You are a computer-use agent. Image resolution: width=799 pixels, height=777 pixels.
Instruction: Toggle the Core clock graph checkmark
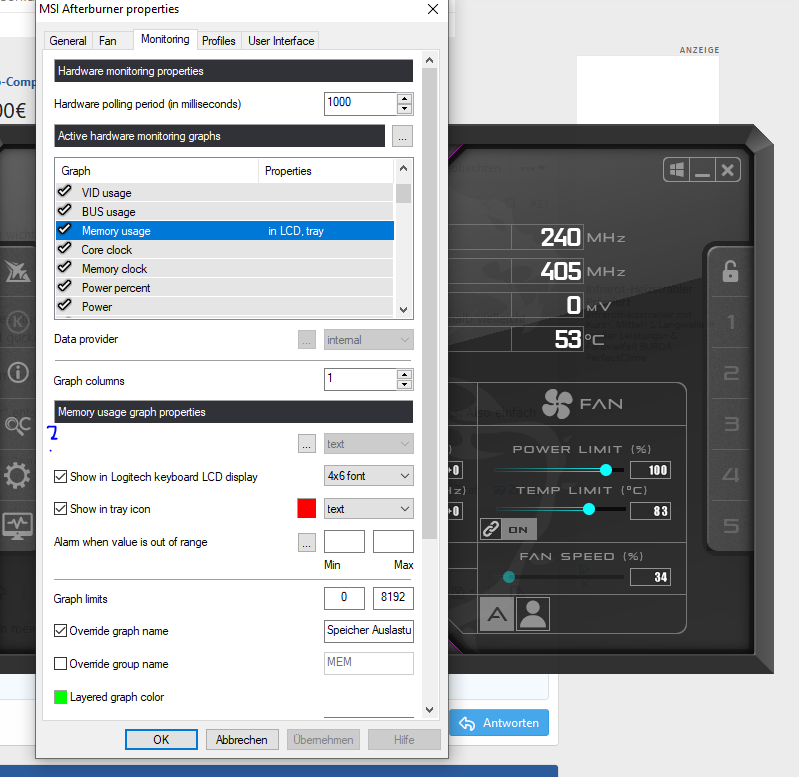coord(65,249)
